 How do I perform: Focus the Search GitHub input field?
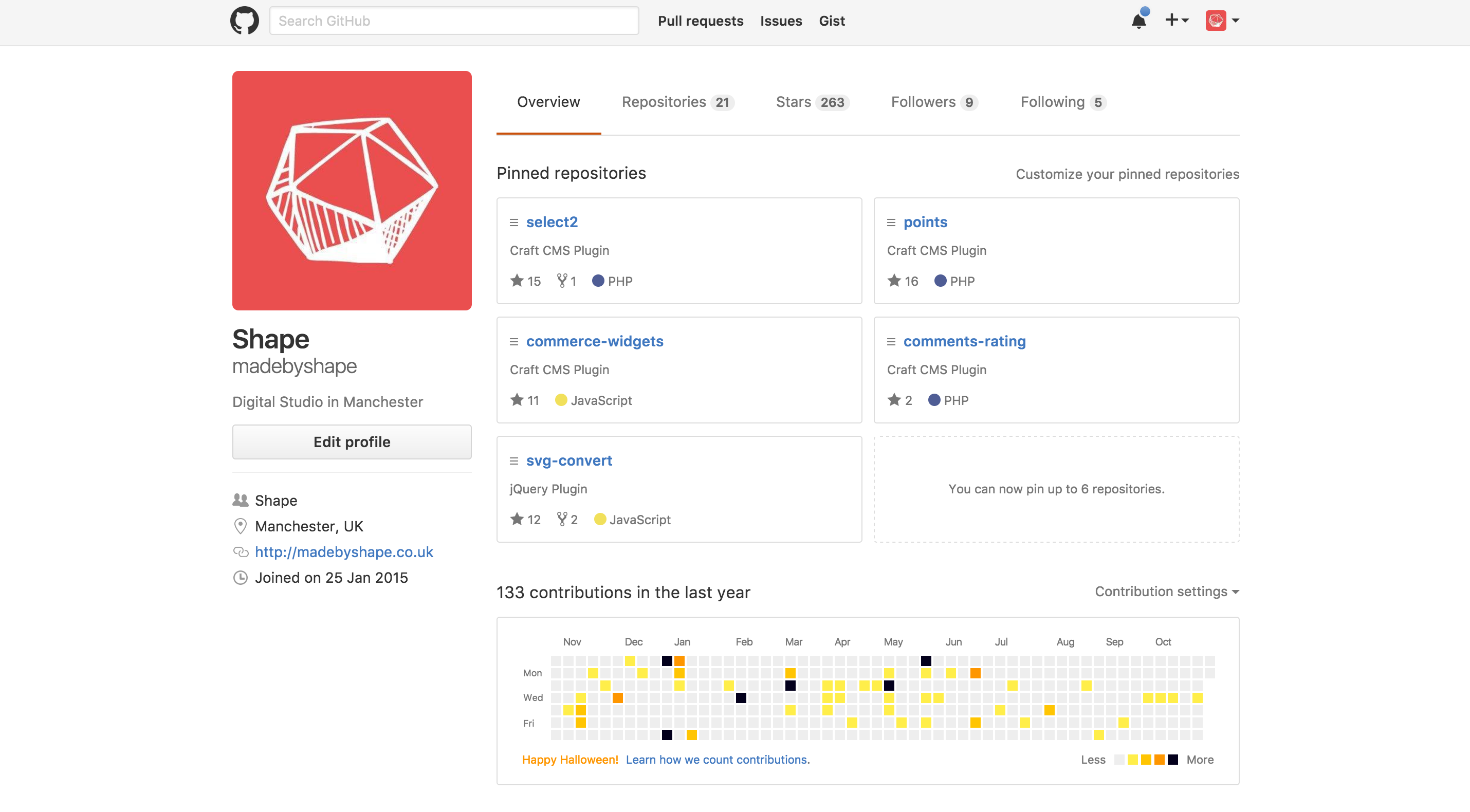click(x=454, y=21)
